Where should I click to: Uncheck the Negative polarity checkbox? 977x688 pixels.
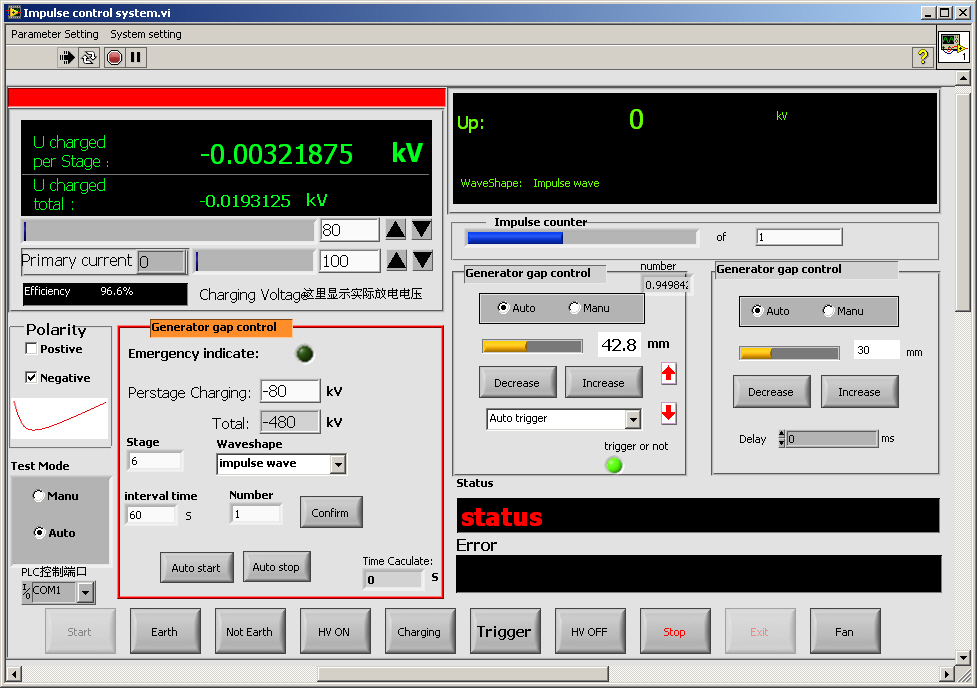click(x=32, y=378)
